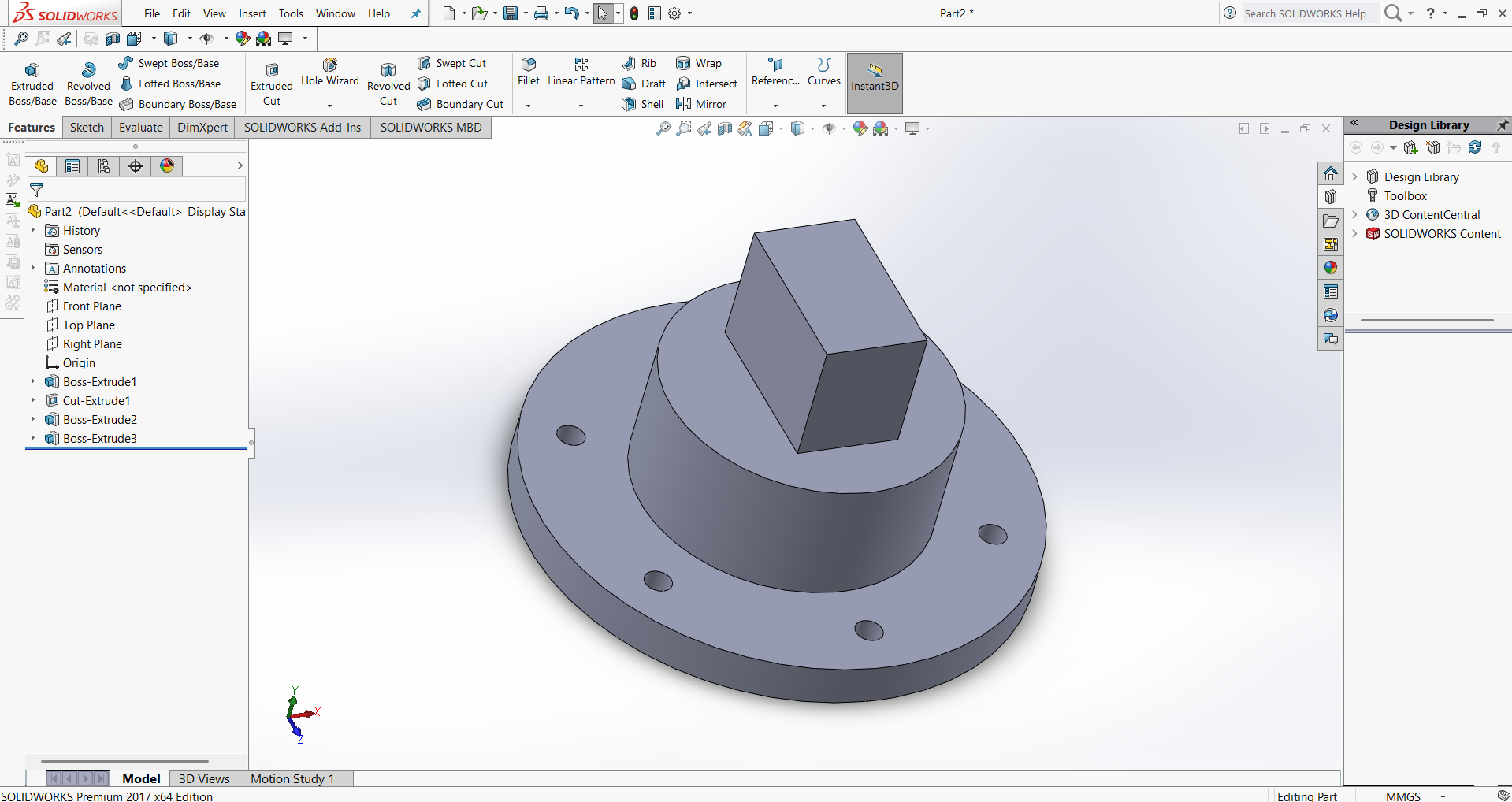Expand the Design Library folder node
This screenshot has height=802, width=1512.
coord(1355,176)
